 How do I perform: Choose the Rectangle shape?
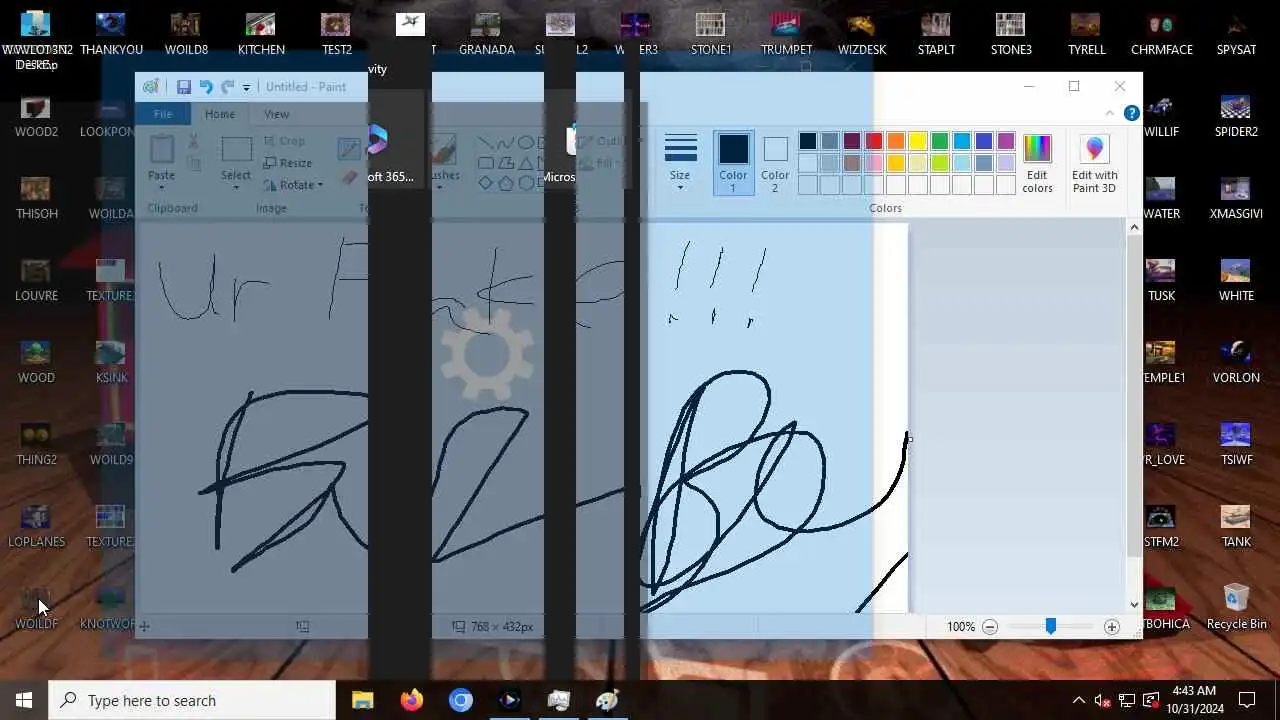[485, 163]
